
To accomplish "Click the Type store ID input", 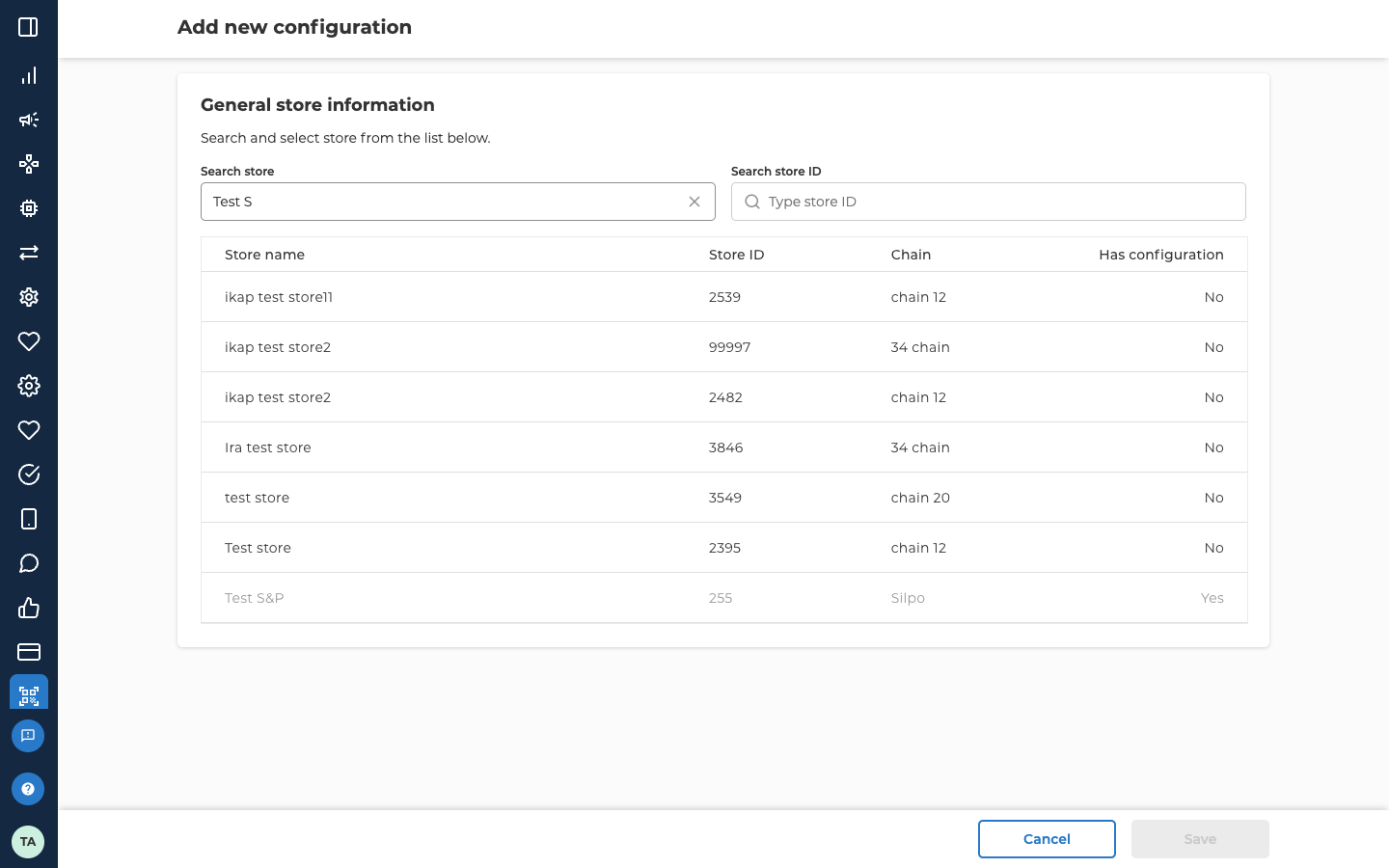I will pos(989,202).
